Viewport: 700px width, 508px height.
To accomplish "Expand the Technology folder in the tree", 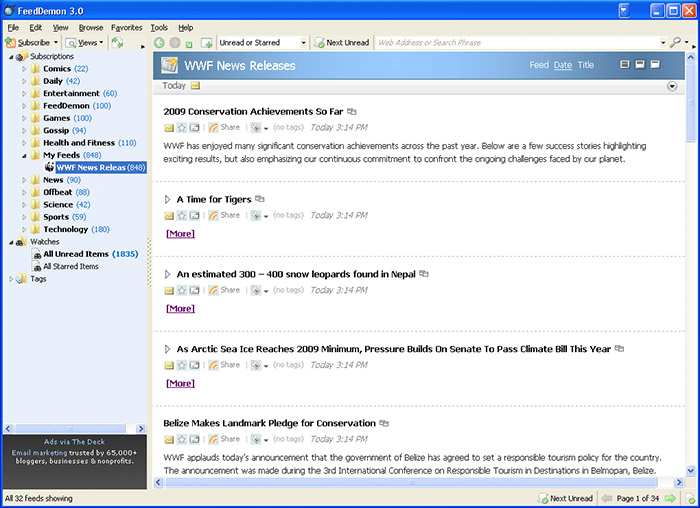I will (x=24, y=229).
